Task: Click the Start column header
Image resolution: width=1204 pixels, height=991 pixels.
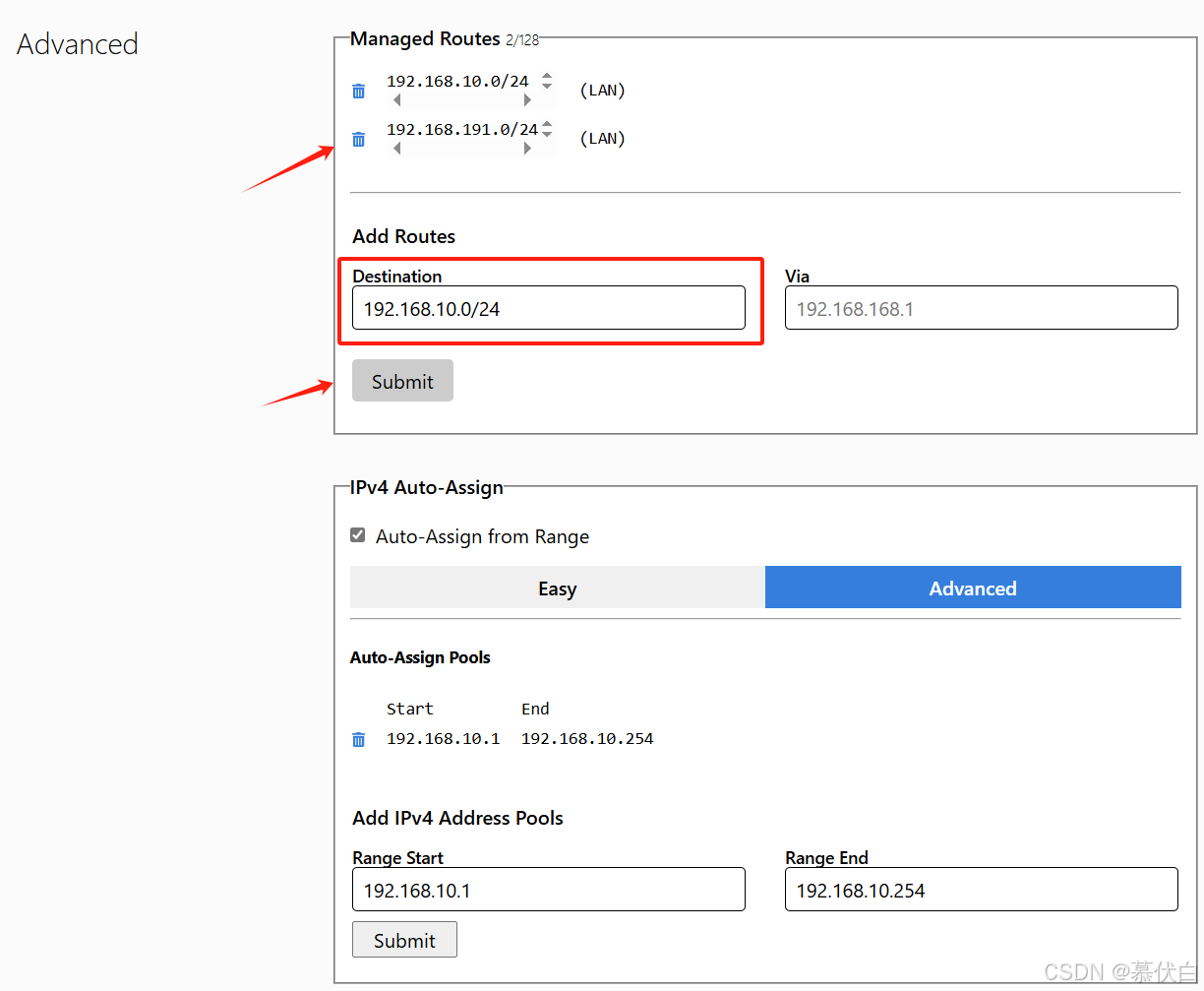Action: [409, 709]
